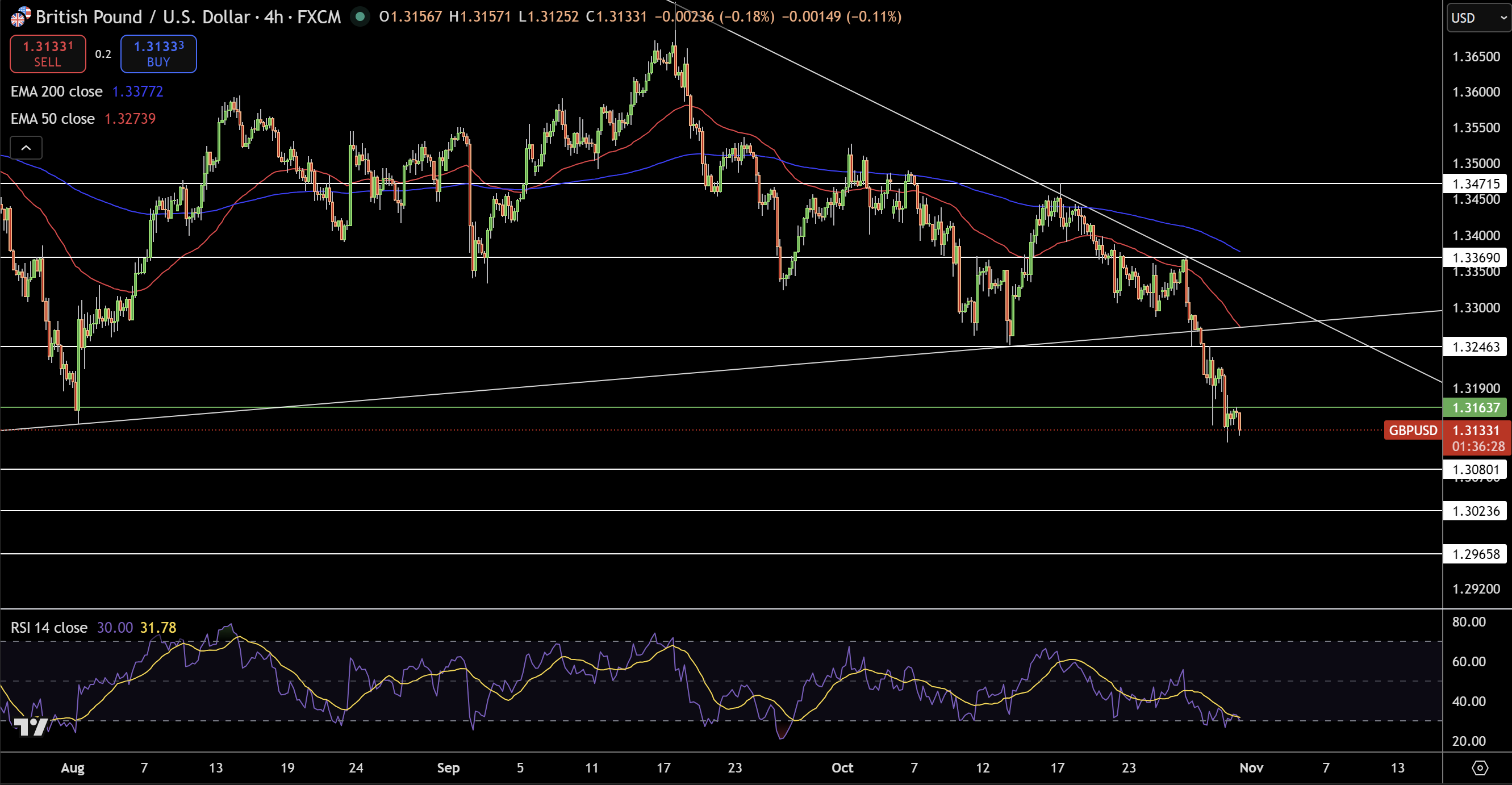Click the BUY button at 1.31333
Image resolution: width=1512 pixels, height=785 pixels.
click(158, 53)
